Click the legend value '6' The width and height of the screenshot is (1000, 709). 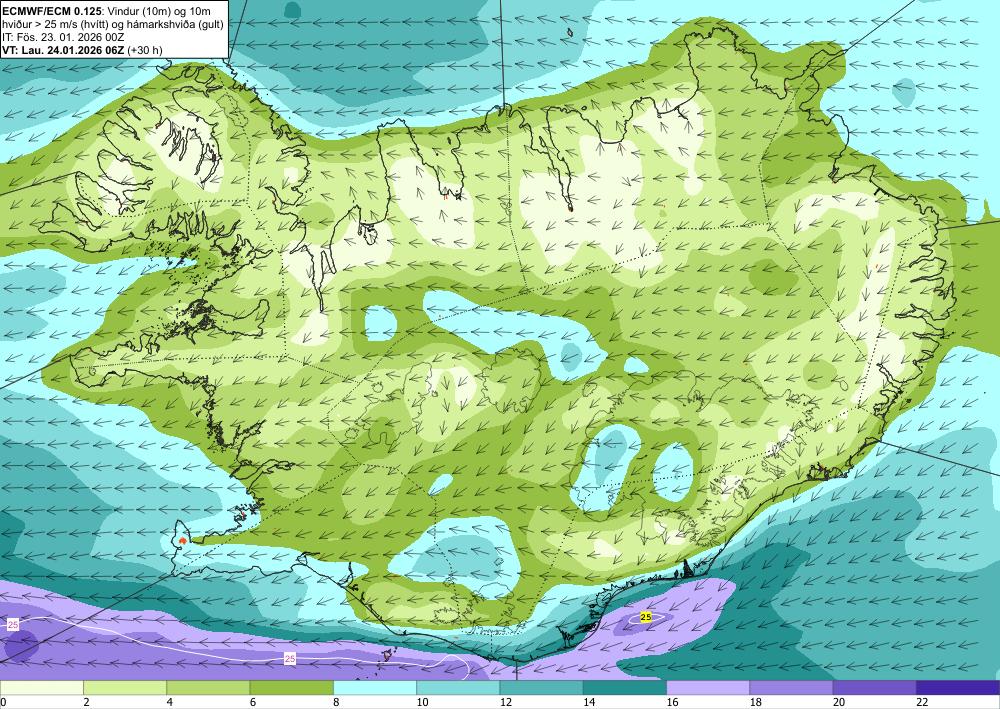[x=253, y=702]
